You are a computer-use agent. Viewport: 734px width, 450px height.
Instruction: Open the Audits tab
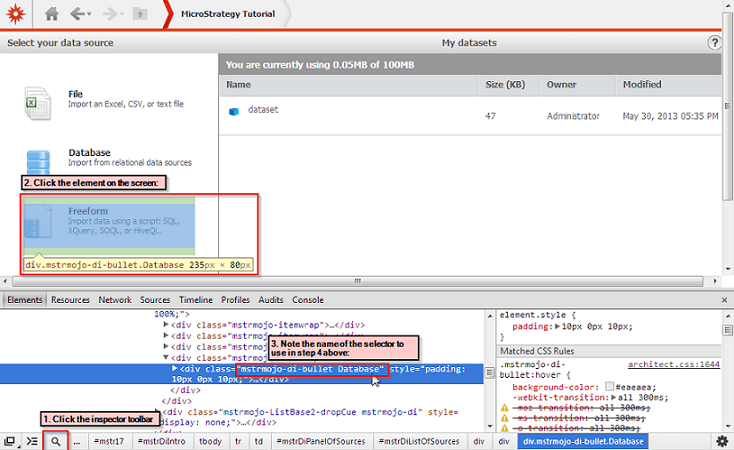coord(271,300)
